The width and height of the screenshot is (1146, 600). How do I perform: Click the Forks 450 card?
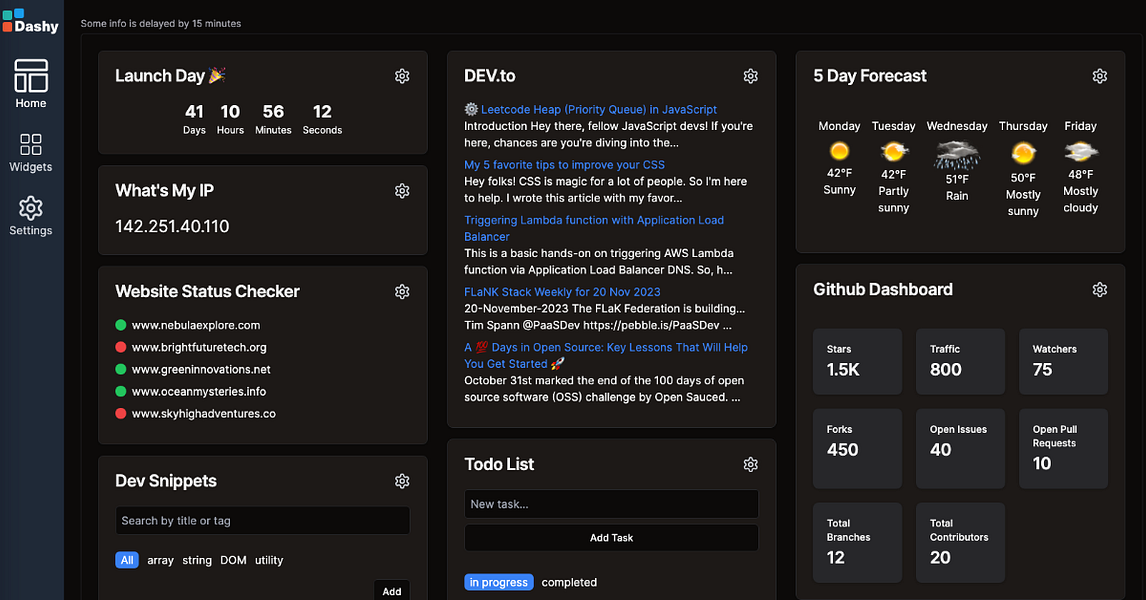(857, 449)
